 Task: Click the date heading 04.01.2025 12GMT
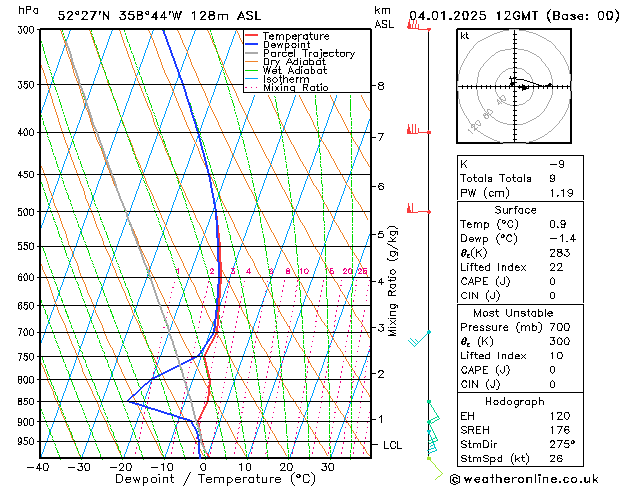(x=473, y=16)
